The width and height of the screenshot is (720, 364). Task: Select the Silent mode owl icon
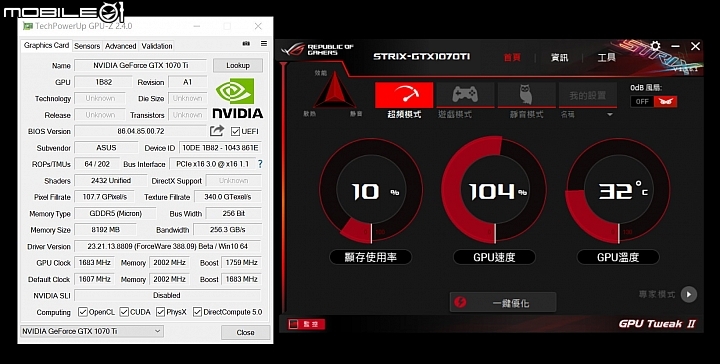[x=526, y=95]
